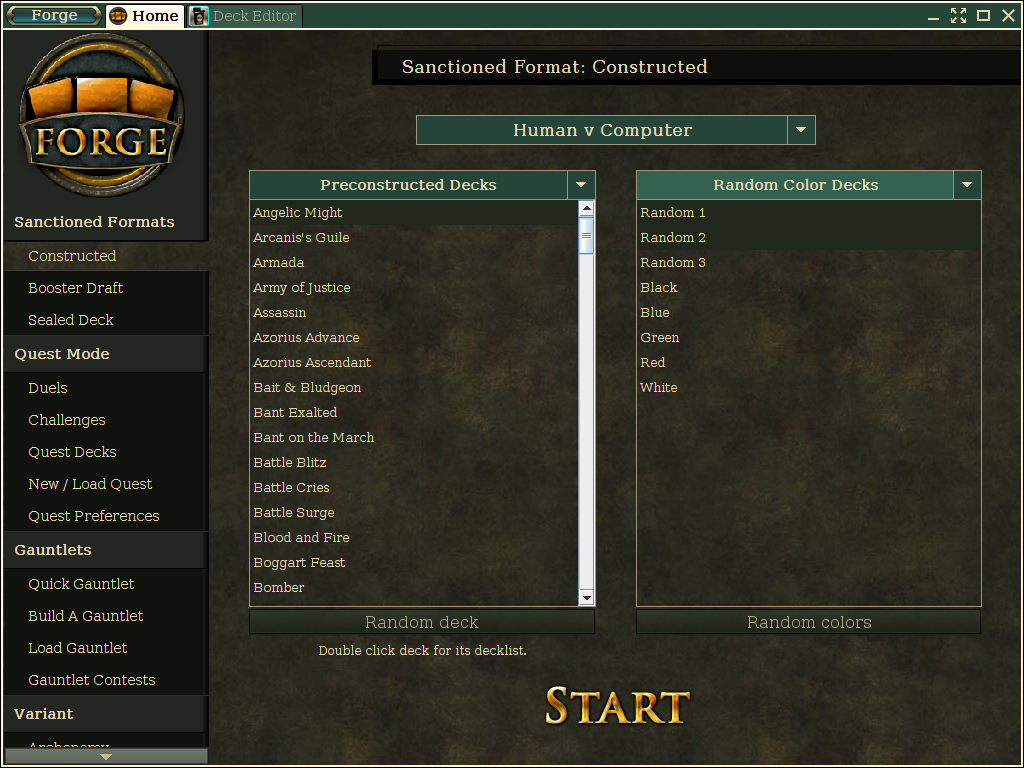Click the Random deck button

[x=422, y=622]
